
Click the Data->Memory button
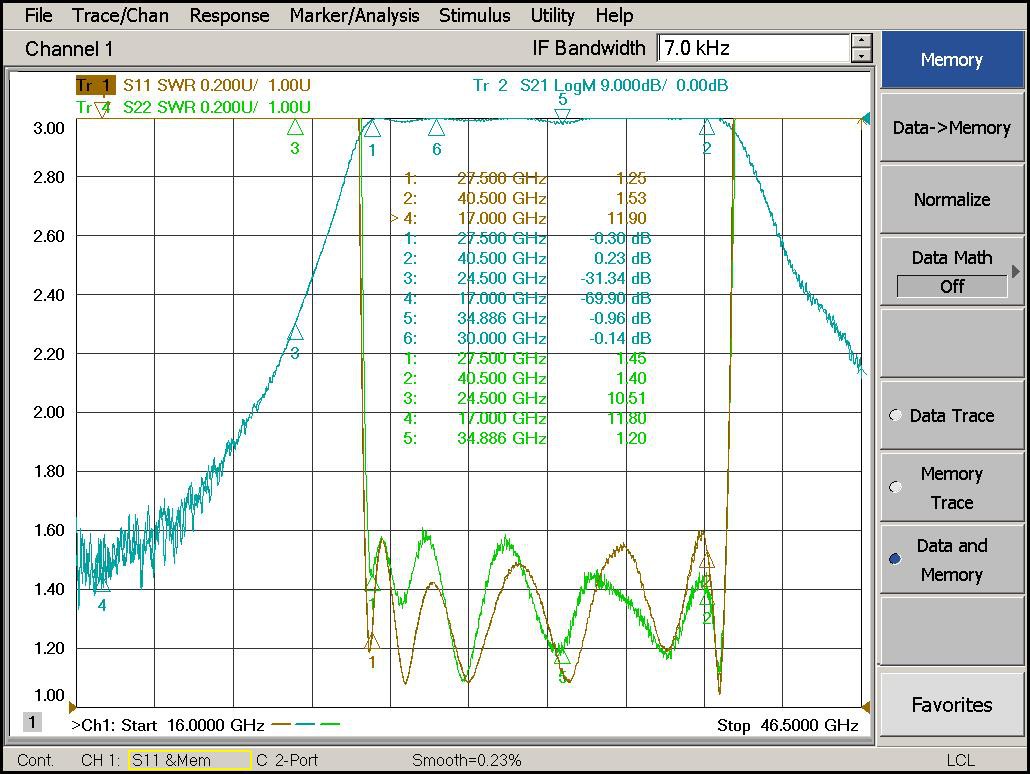coord(951,128)
